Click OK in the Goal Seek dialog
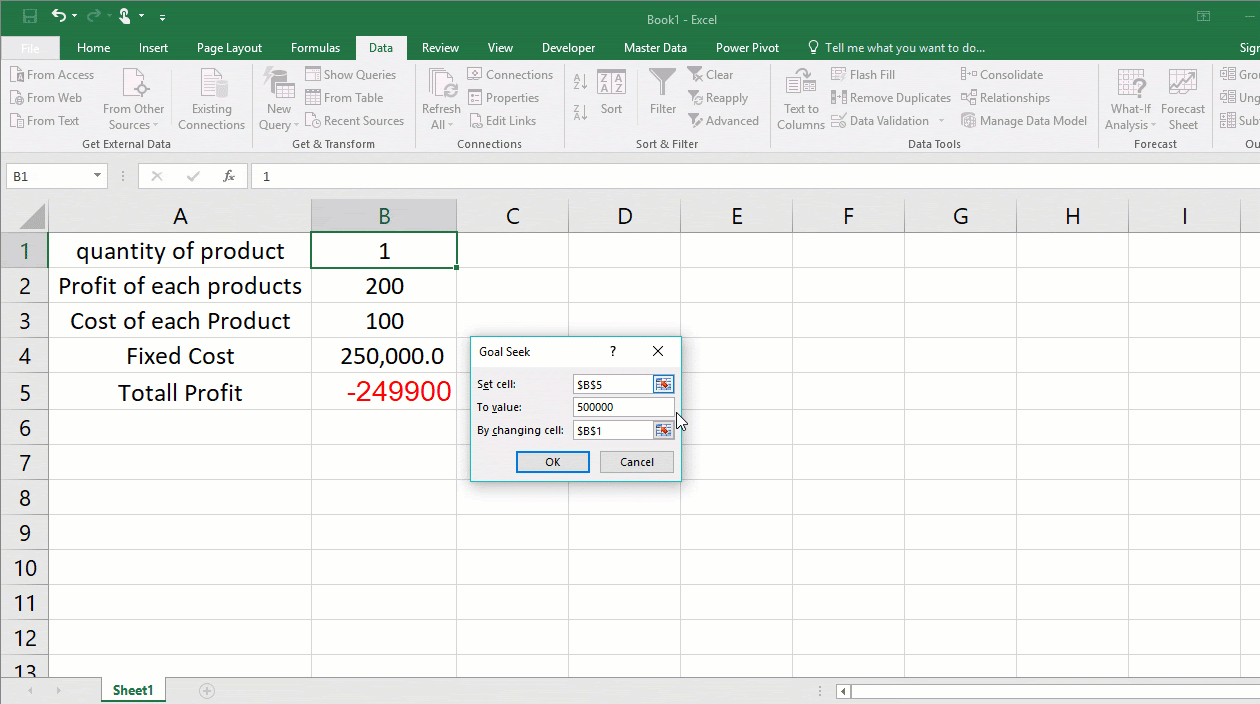 click(x=552, y=461)
